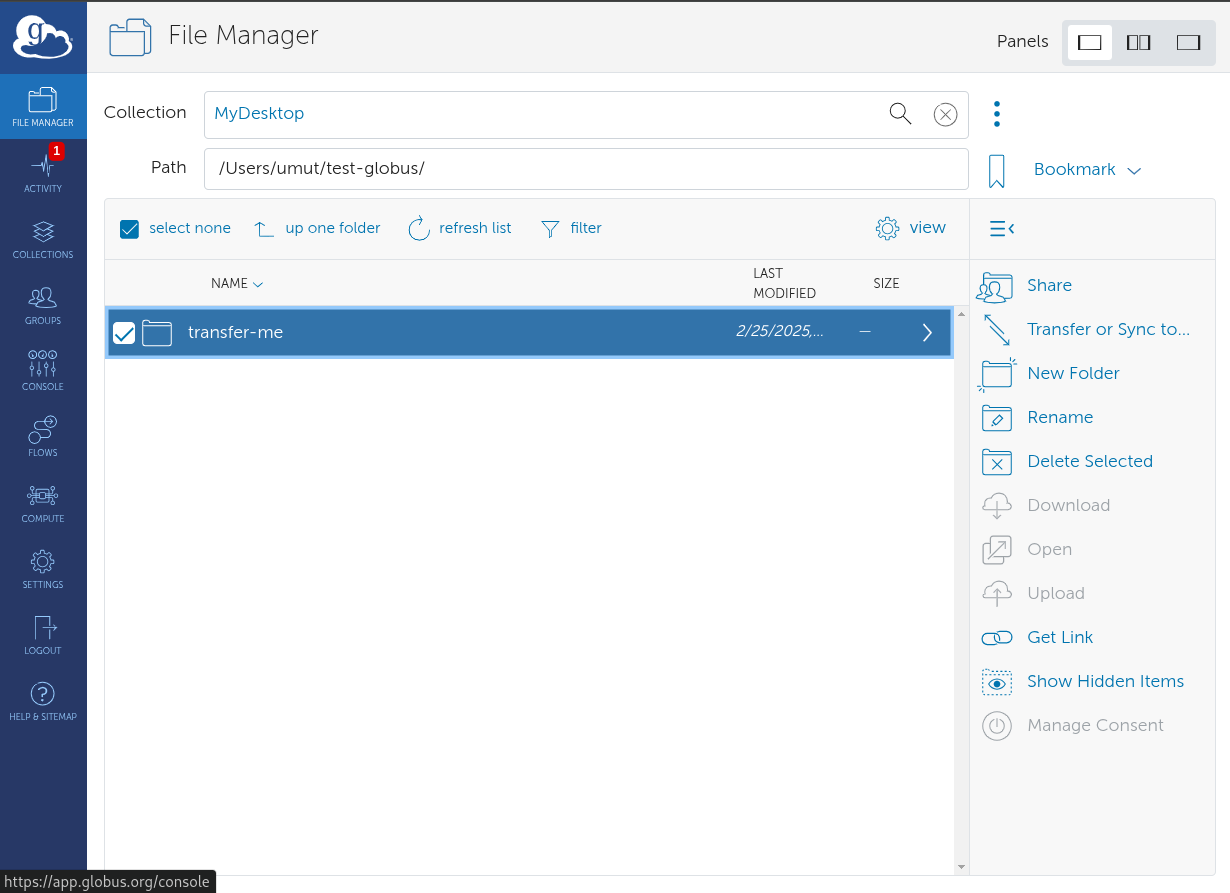Click the Delete Selected icon
Screen dimensions: 1230x893
point(997,462)
